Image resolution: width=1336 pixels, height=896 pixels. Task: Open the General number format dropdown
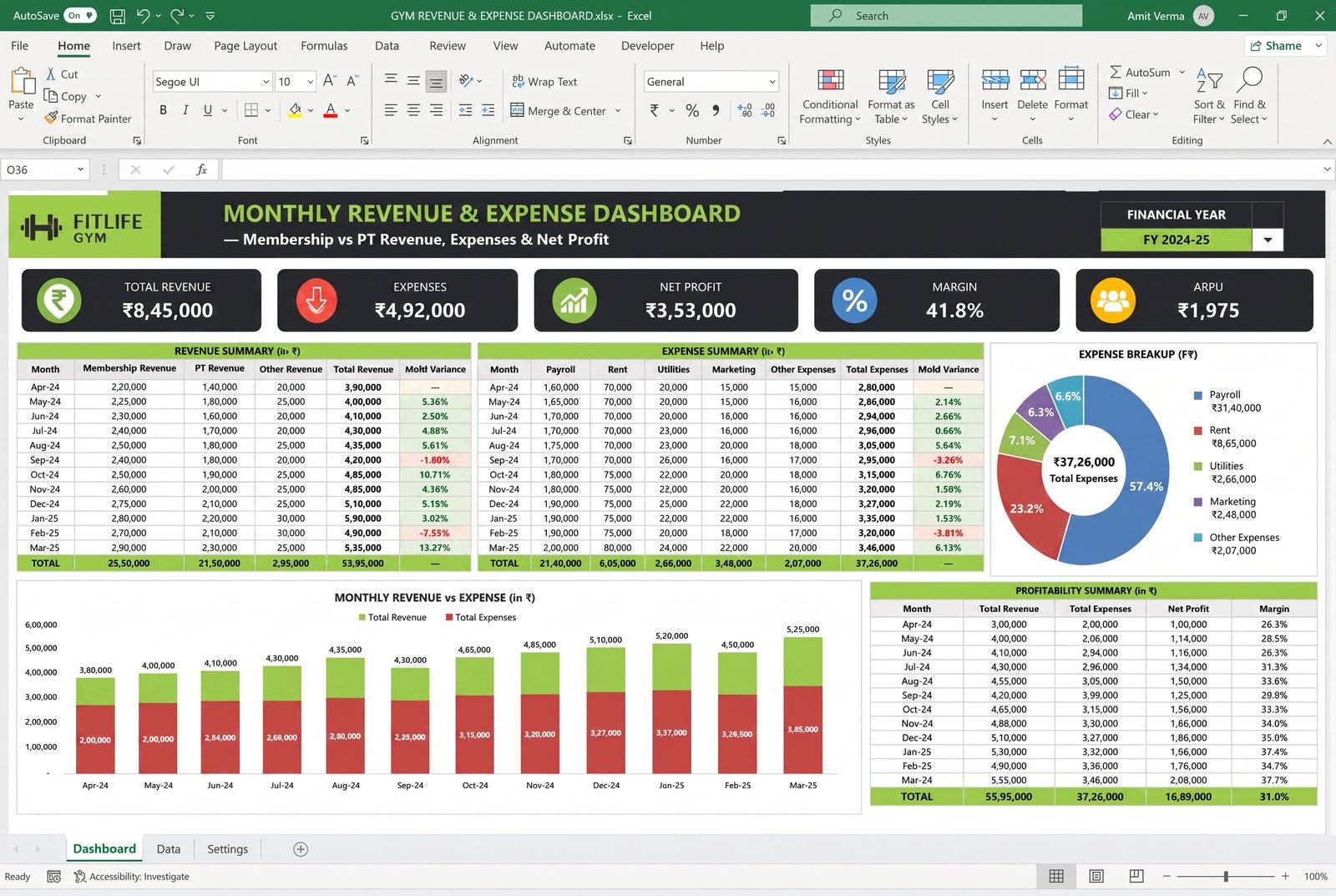[772, 82]
